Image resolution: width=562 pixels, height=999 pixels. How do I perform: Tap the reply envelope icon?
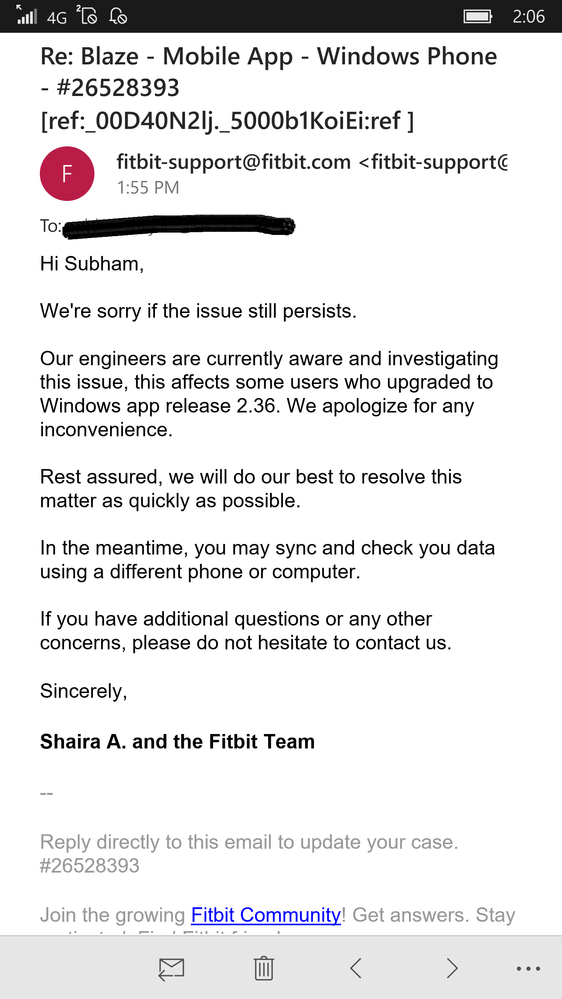(171, 969)
